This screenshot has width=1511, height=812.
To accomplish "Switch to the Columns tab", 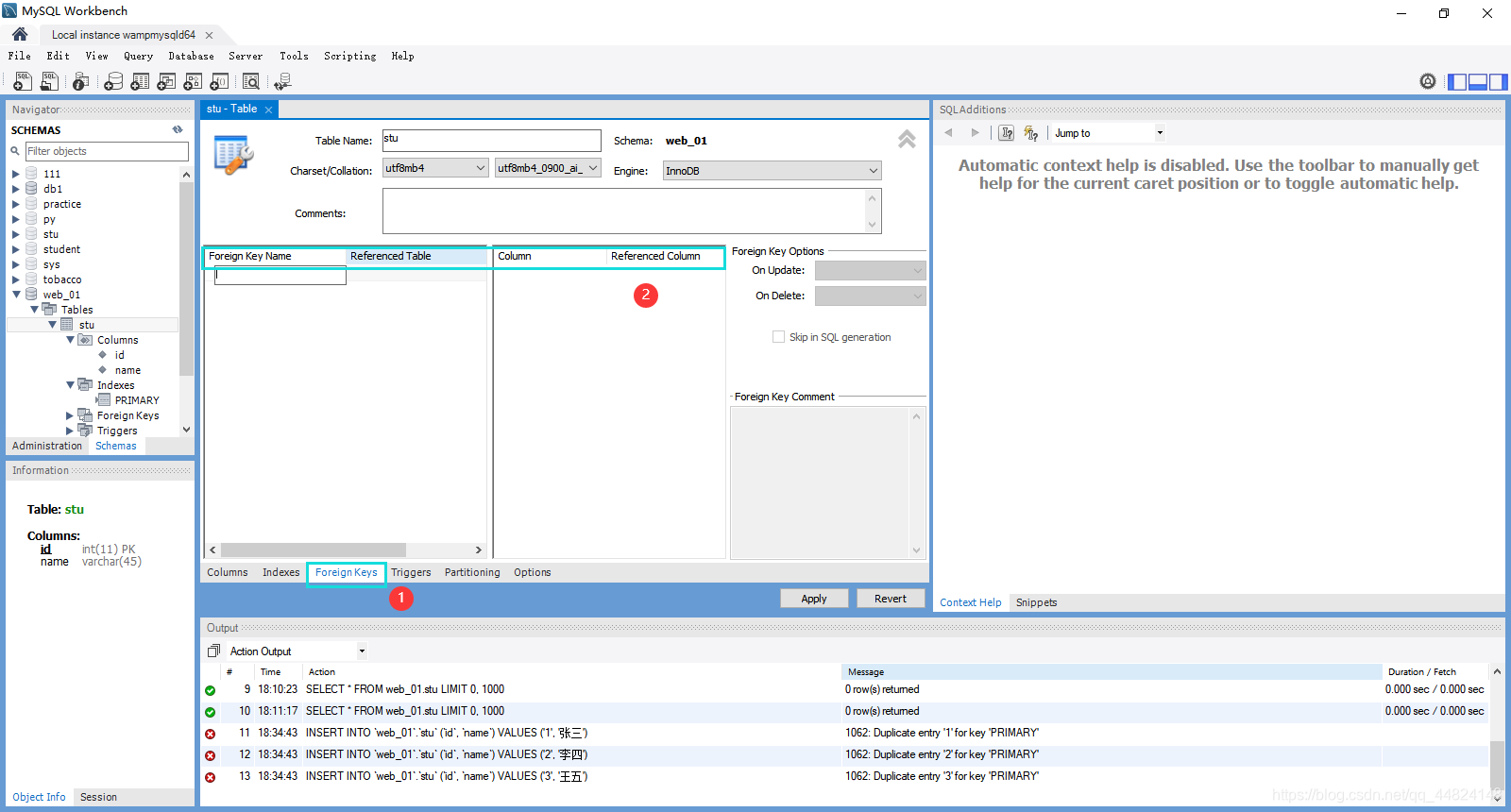I will pos(228,572).
